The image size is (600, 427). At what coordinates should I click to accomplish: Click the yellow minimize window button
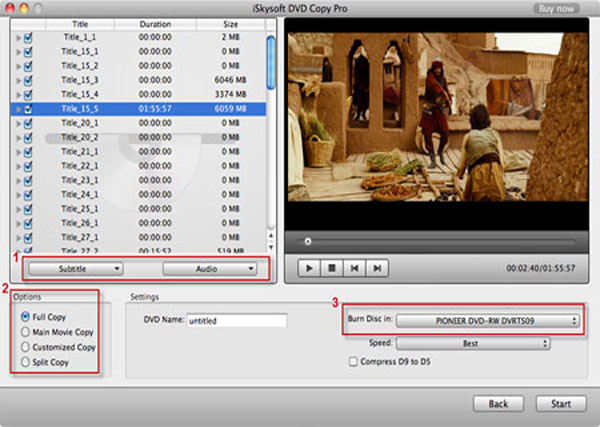[x=24, y=8]
